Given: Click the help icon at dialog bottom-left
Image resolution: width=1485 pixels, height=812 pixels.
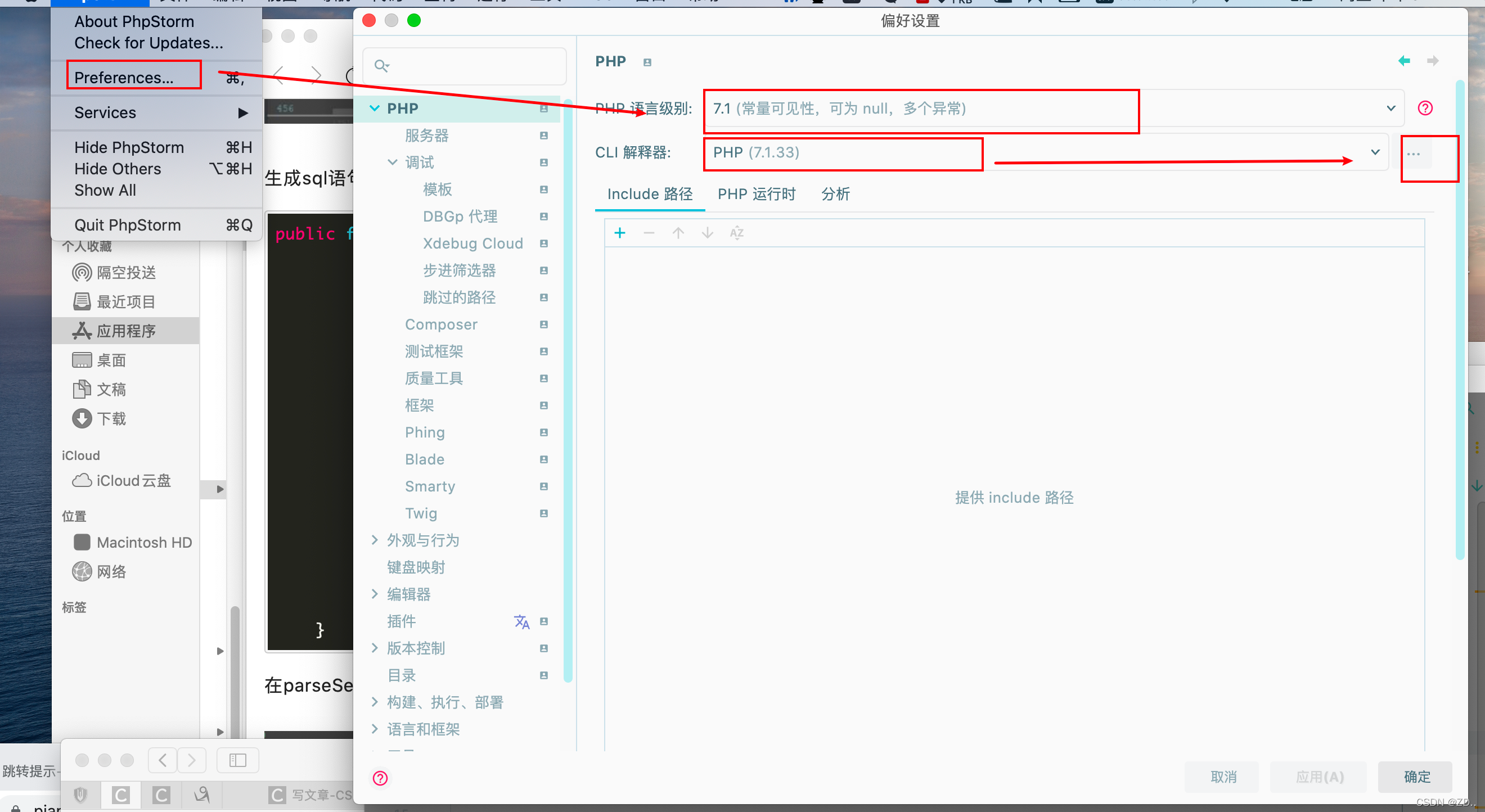Looking at the screenshot, I should 380,778.
